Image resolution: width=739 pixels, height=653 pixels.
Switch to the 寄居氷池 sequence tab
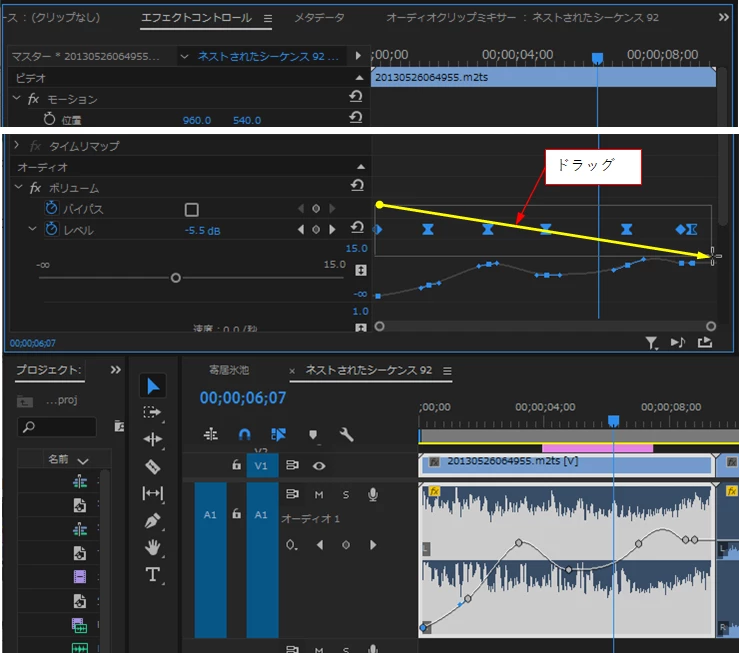[x=229, y=370]
